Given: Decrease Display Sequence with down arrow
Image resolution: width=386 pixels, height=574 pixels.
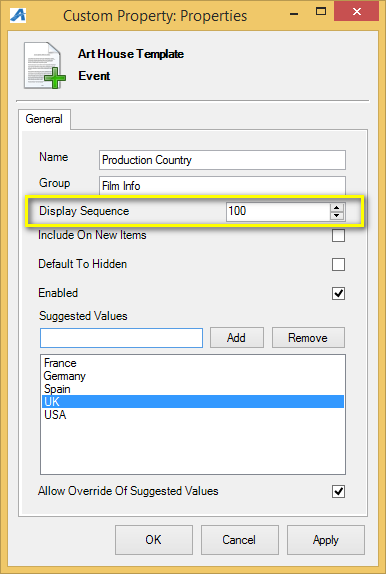Looking at the screenshot, I should 337,216.
